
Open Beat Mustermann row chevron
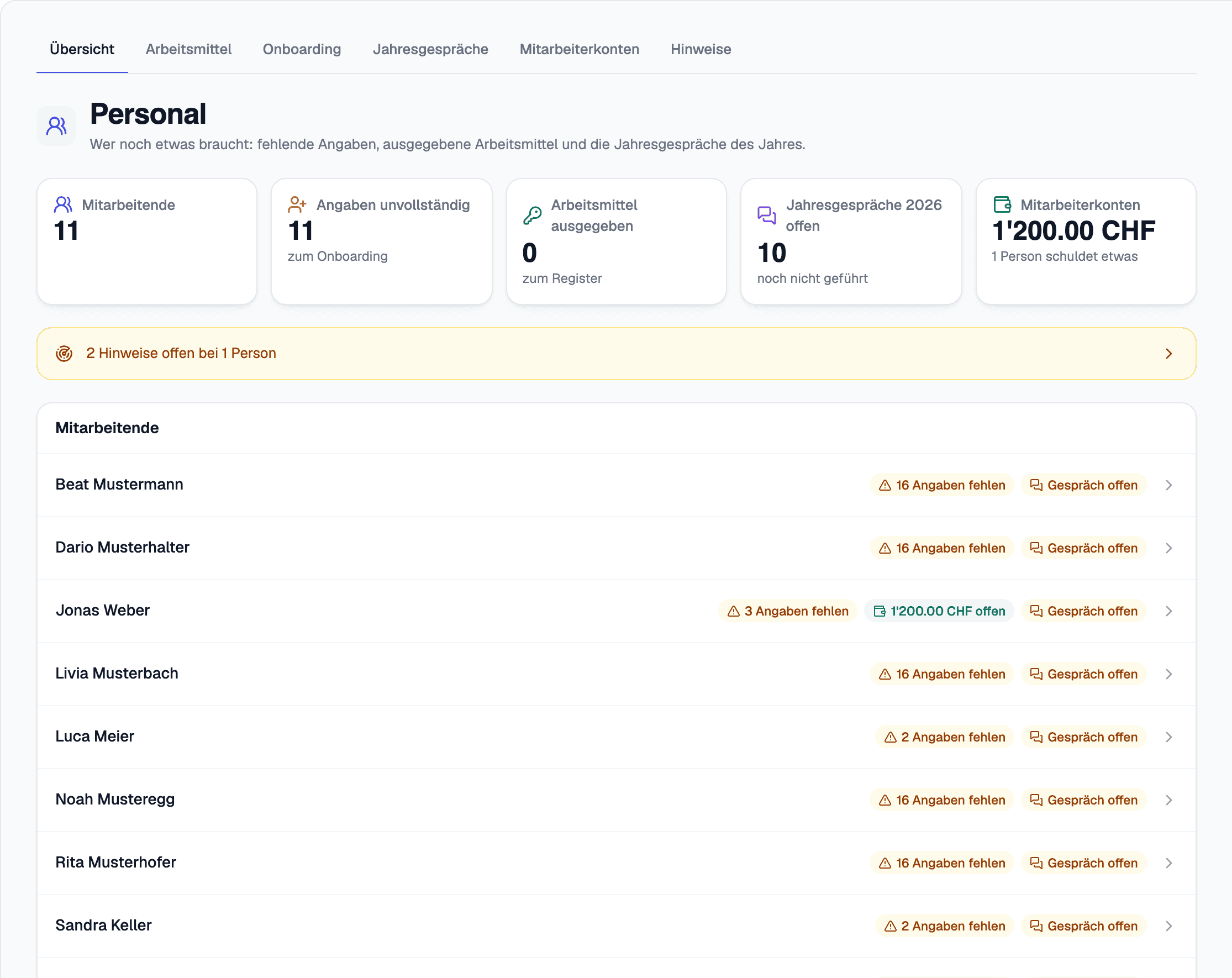(1169, 485)
